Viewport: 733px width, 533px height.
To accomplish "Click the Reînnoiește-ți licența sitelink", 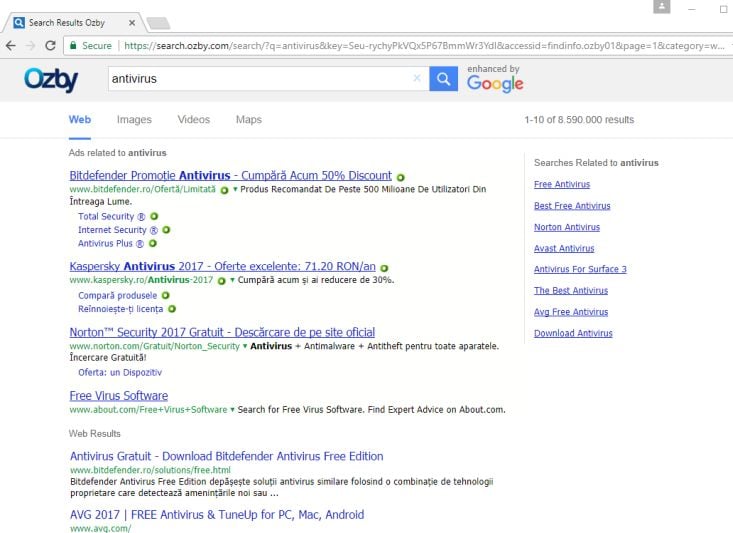I will [121, 309].
